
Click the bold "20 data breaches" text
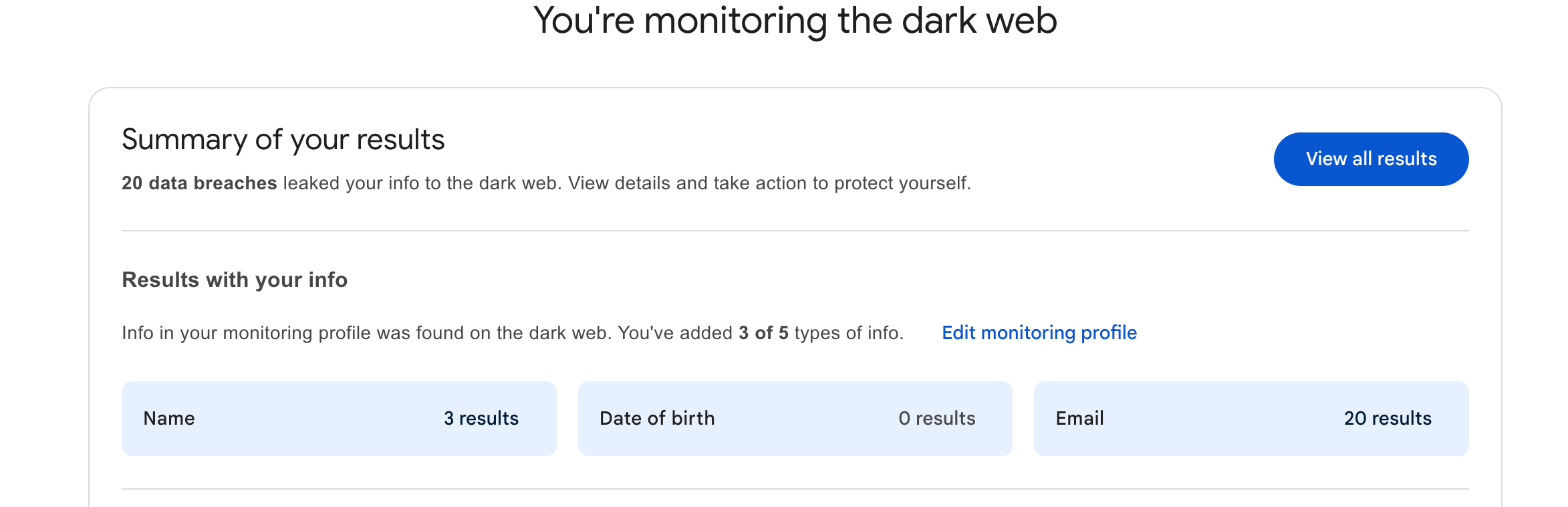199,183
